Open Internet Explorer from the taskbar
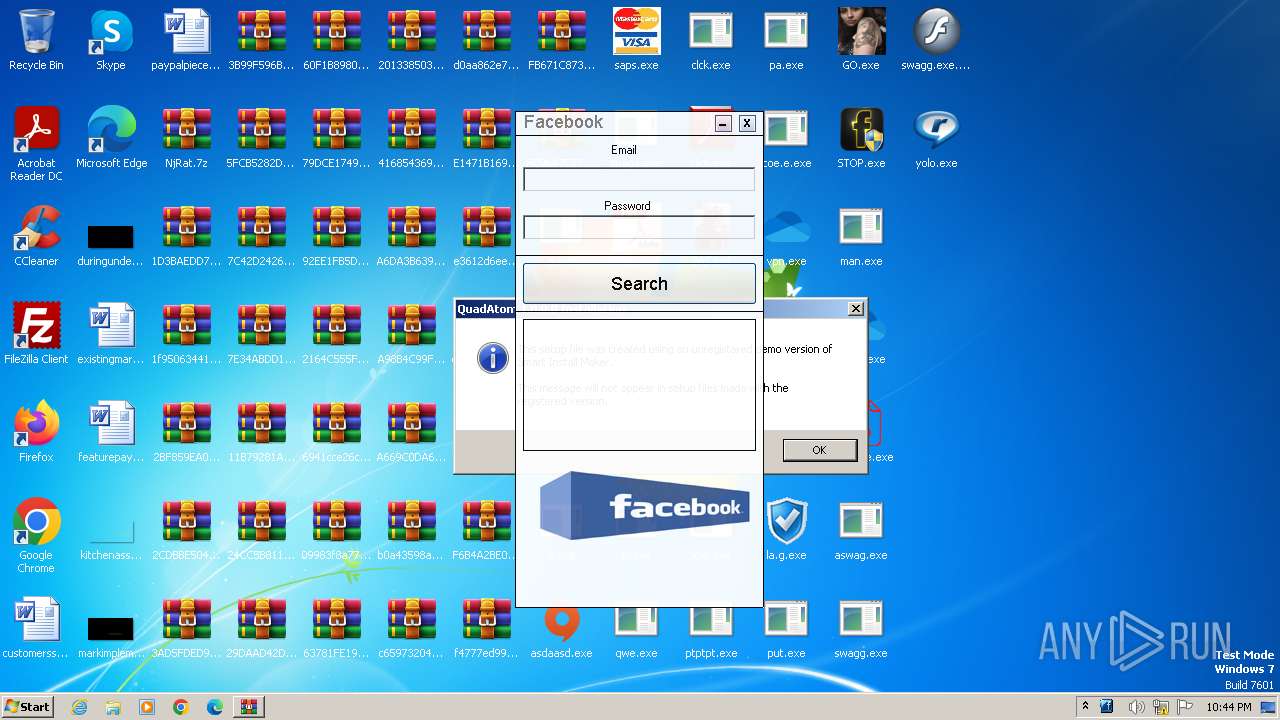Image resolution: width=1280 pixels, height=720 pixels. 80,707
